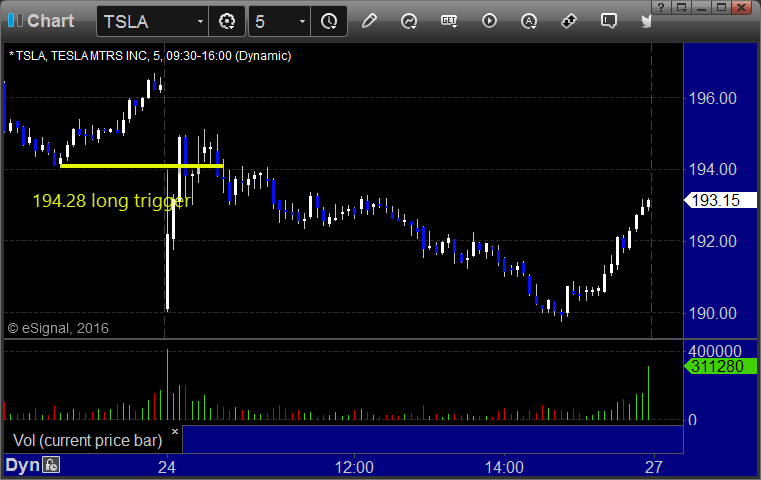Click the 'Vol (current price bar)' label
Screen dimensions: 761x480
coord(87,440)
